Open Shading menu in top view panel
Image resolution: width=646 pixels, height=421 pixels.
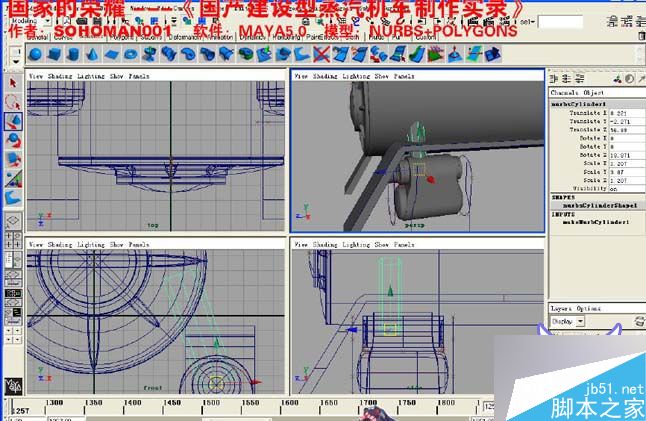60,76
